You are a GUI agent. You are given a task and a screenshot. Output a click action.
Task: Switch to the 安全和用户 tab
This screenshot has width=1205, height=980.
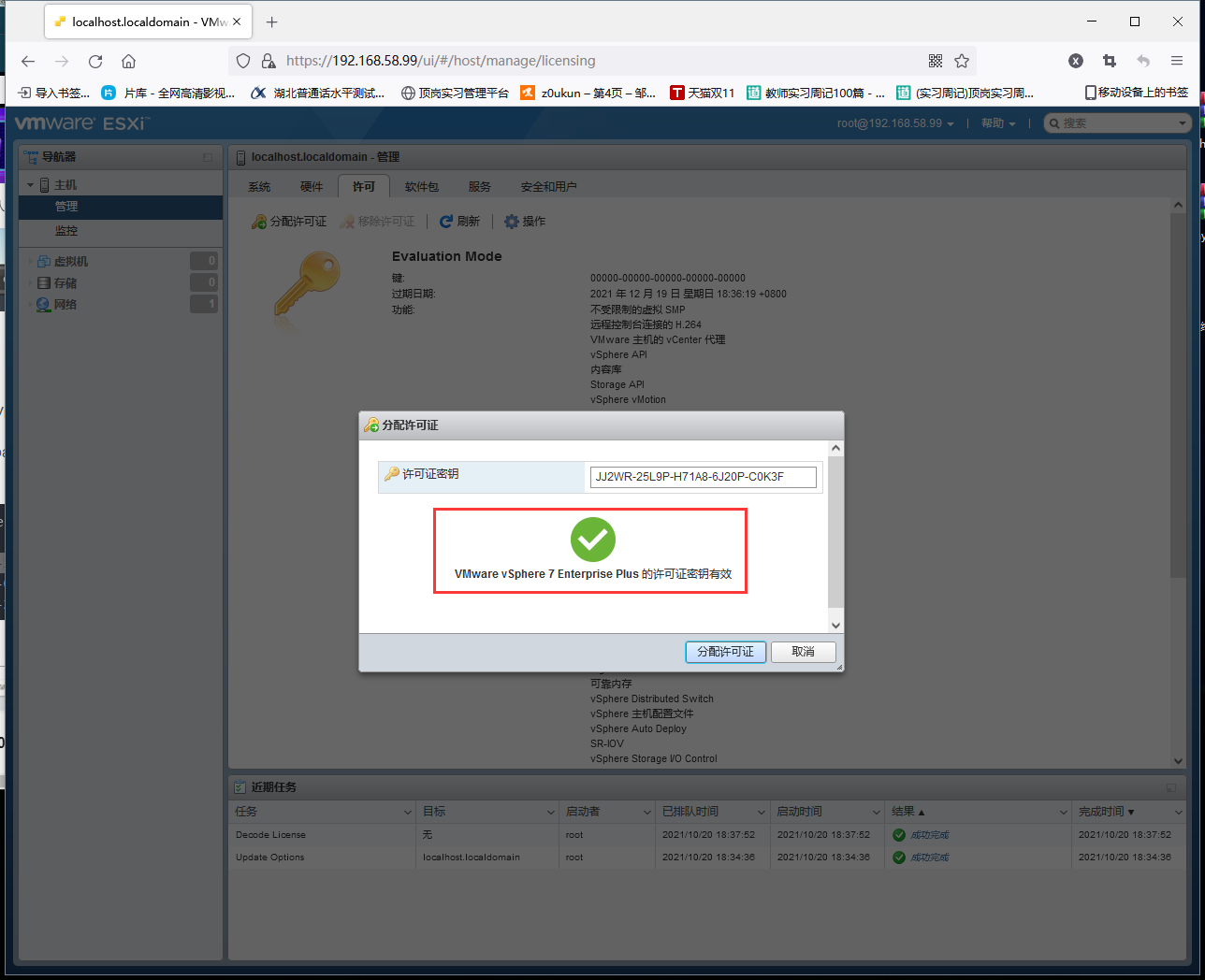pyautogui.click(x=549, y=187)
